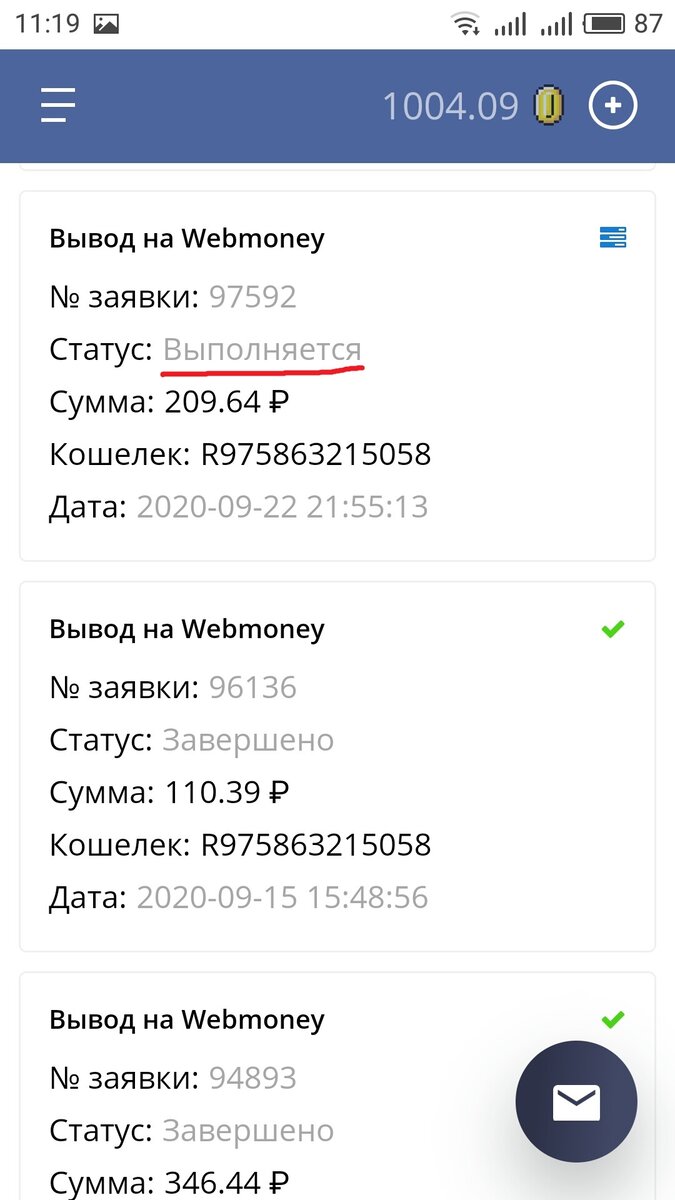The image size is (675, 1200).
Task: Tap the plus circle add-funds icon
Action: [x=612, y=105]
